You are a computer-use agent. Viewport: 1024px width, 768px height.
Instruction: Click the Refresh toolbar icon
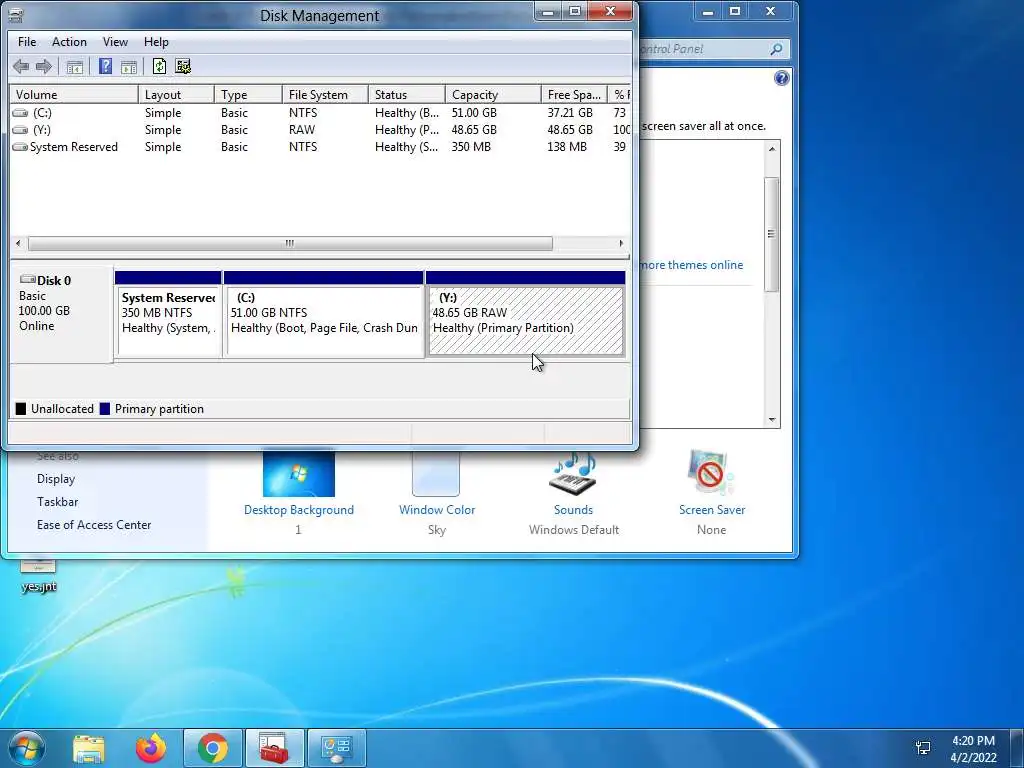159,66
